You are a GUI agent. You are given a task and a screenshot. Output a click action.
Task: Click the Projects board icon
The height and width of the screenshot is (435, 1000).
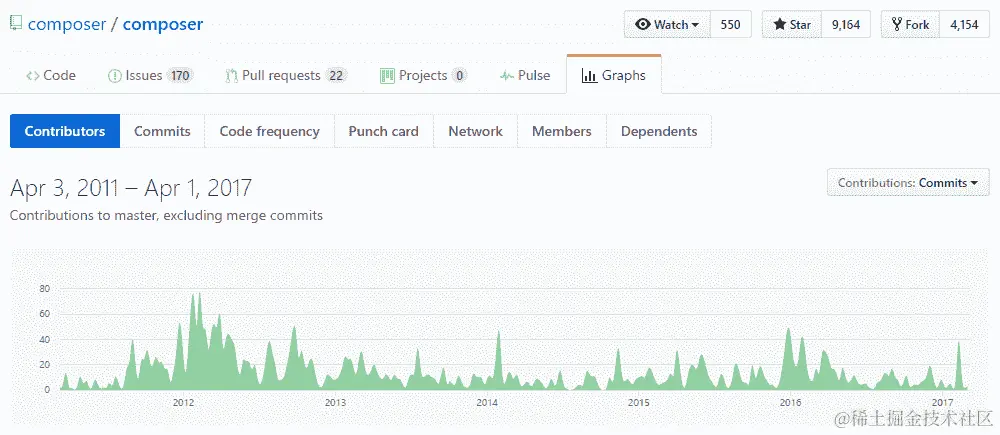[x=387, y=76]
